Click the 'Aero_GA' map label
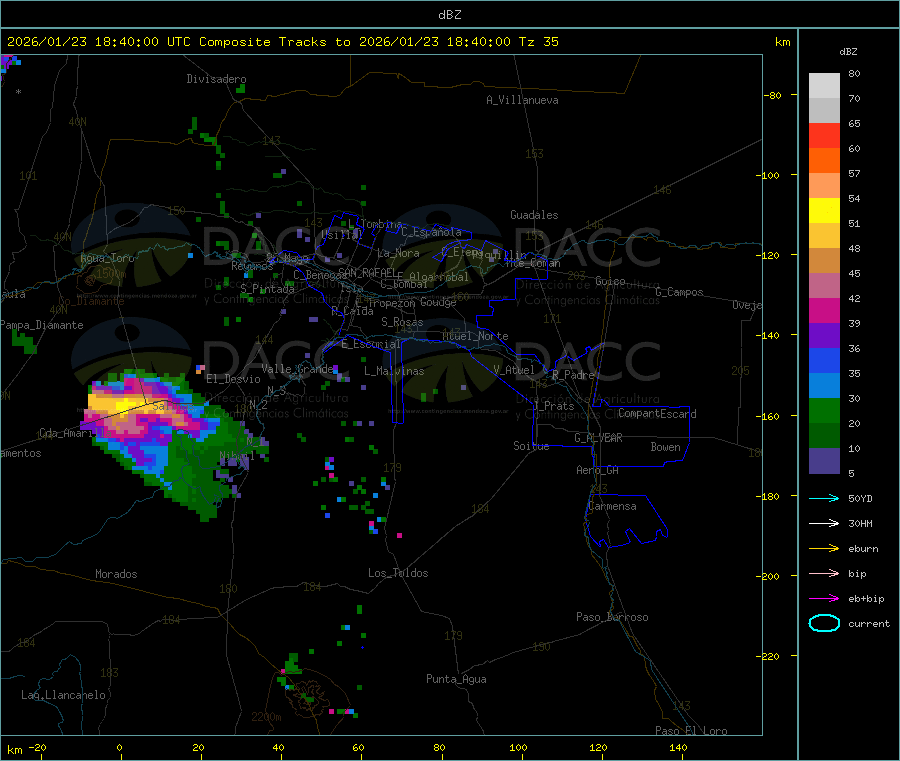The height and width of the screenshot is (761, 900). pos(598,470)
